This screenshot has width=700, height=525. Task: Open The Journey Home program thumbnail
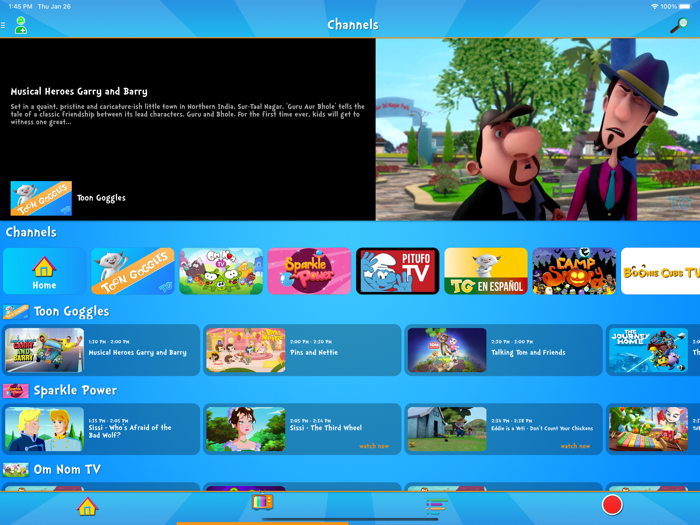(x=648, y=350)
